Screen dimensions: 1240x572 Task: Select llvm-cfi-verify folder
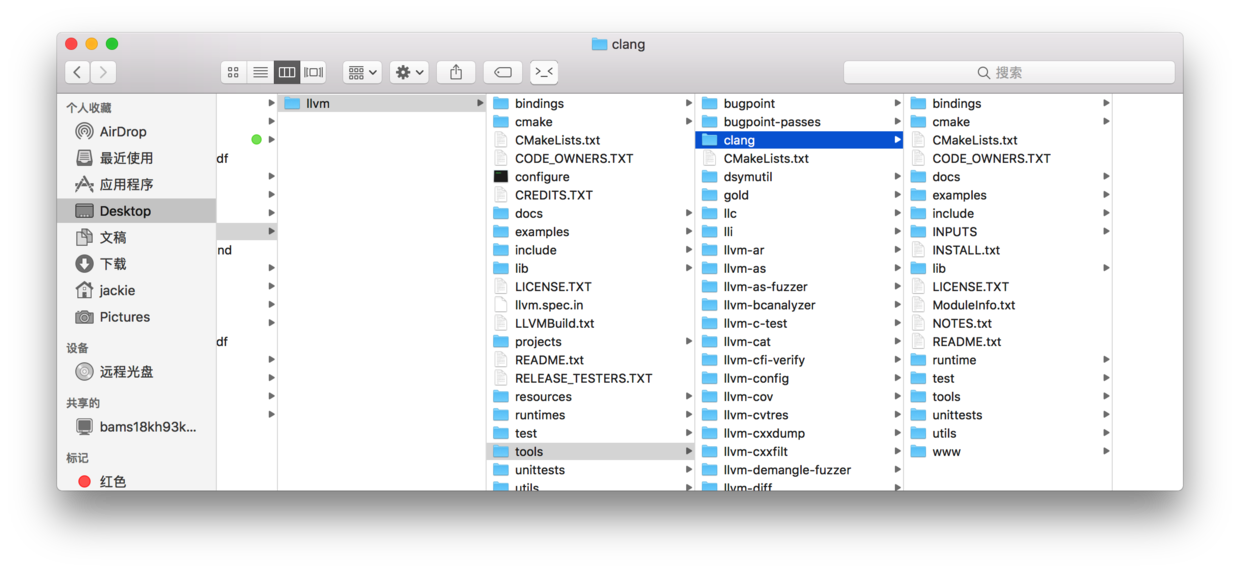(x=799, y=360)
